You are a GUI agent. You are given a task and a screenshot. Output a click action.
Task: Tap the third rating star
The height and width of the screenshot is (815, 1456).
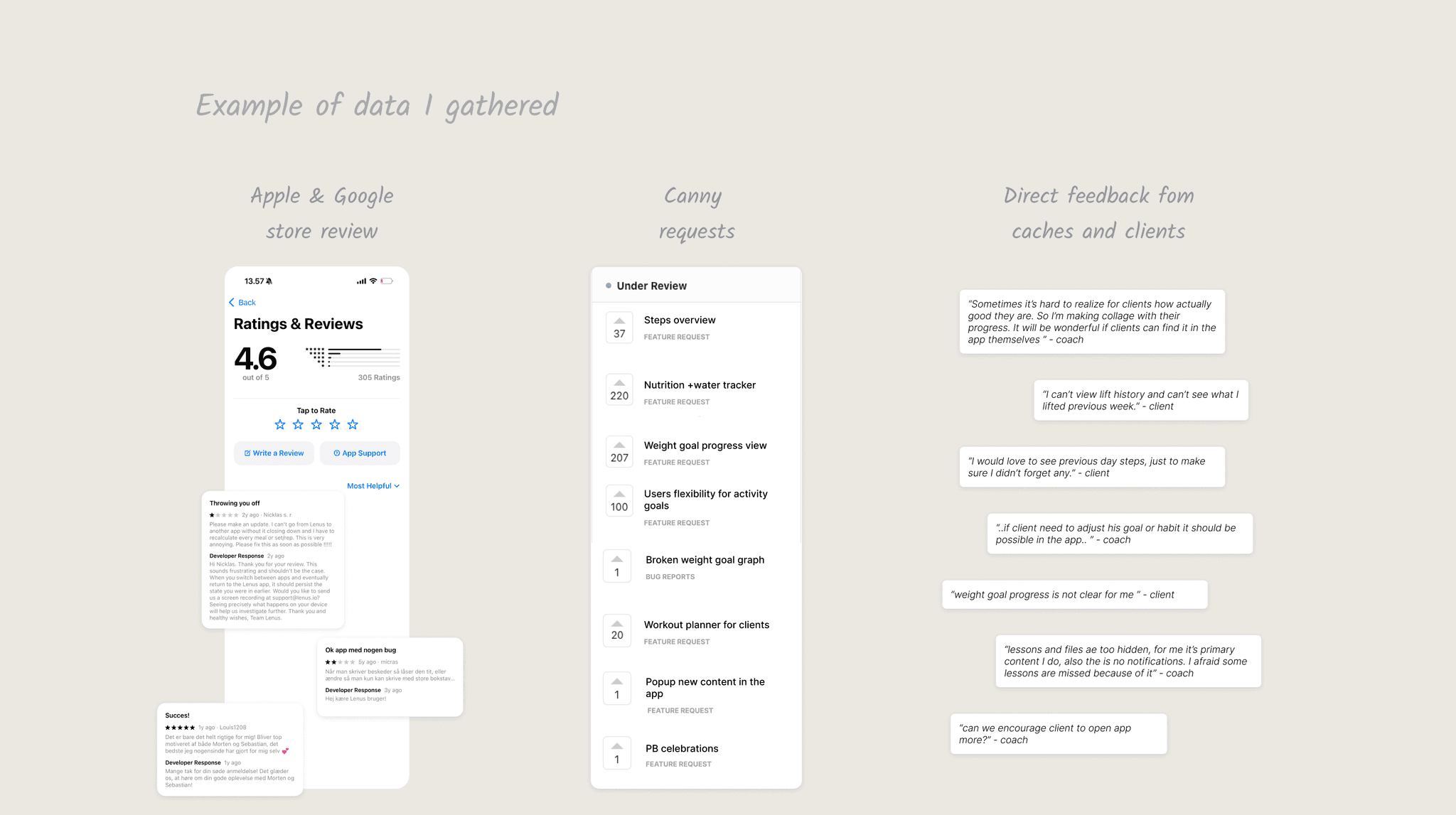coord(316,424)
